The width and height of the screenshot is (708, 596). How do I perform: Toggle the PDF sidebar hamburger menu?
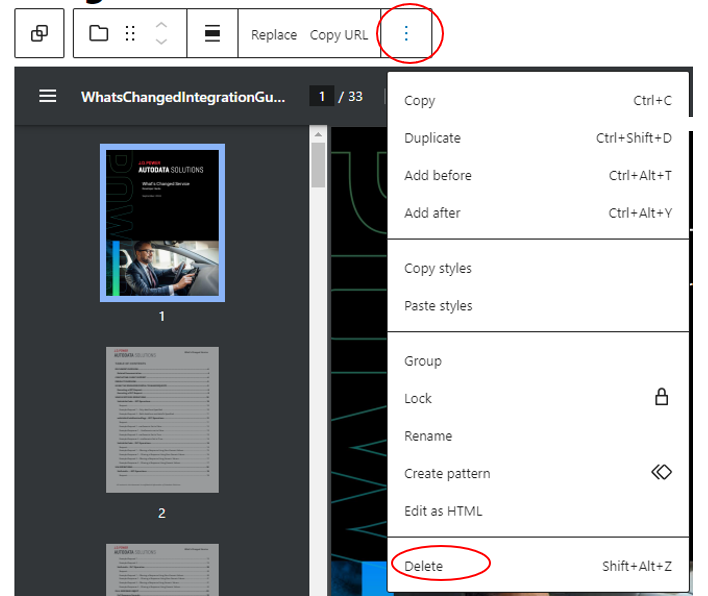coord(47,96)
